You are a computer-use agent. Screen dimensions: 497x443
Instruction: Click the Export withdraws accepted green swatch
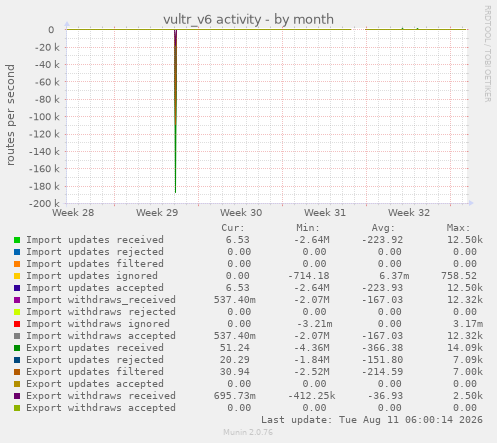[x=17, y=408]
